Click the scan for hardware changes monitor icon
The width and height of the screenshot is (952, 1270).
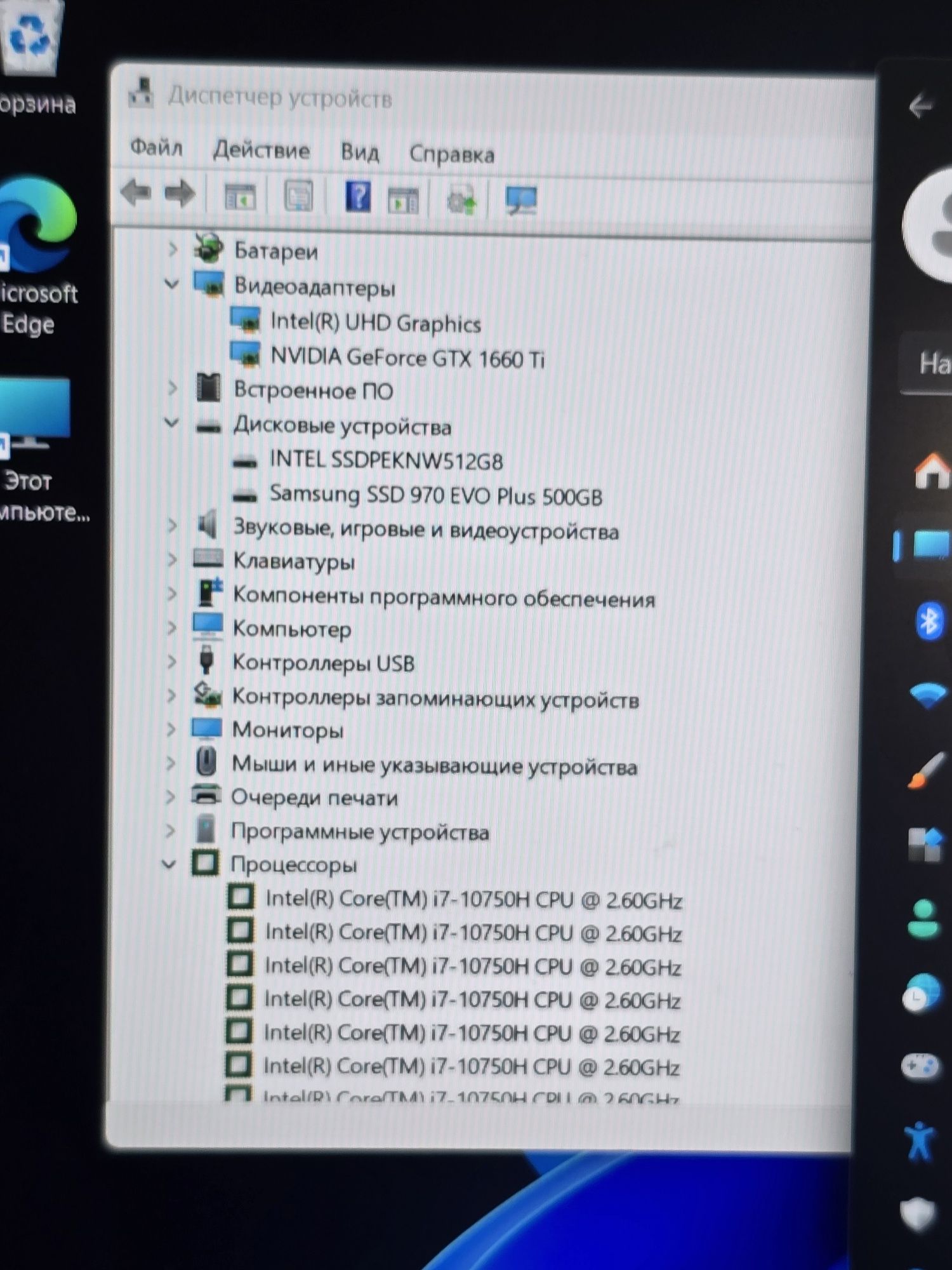(x=521, y=201)
